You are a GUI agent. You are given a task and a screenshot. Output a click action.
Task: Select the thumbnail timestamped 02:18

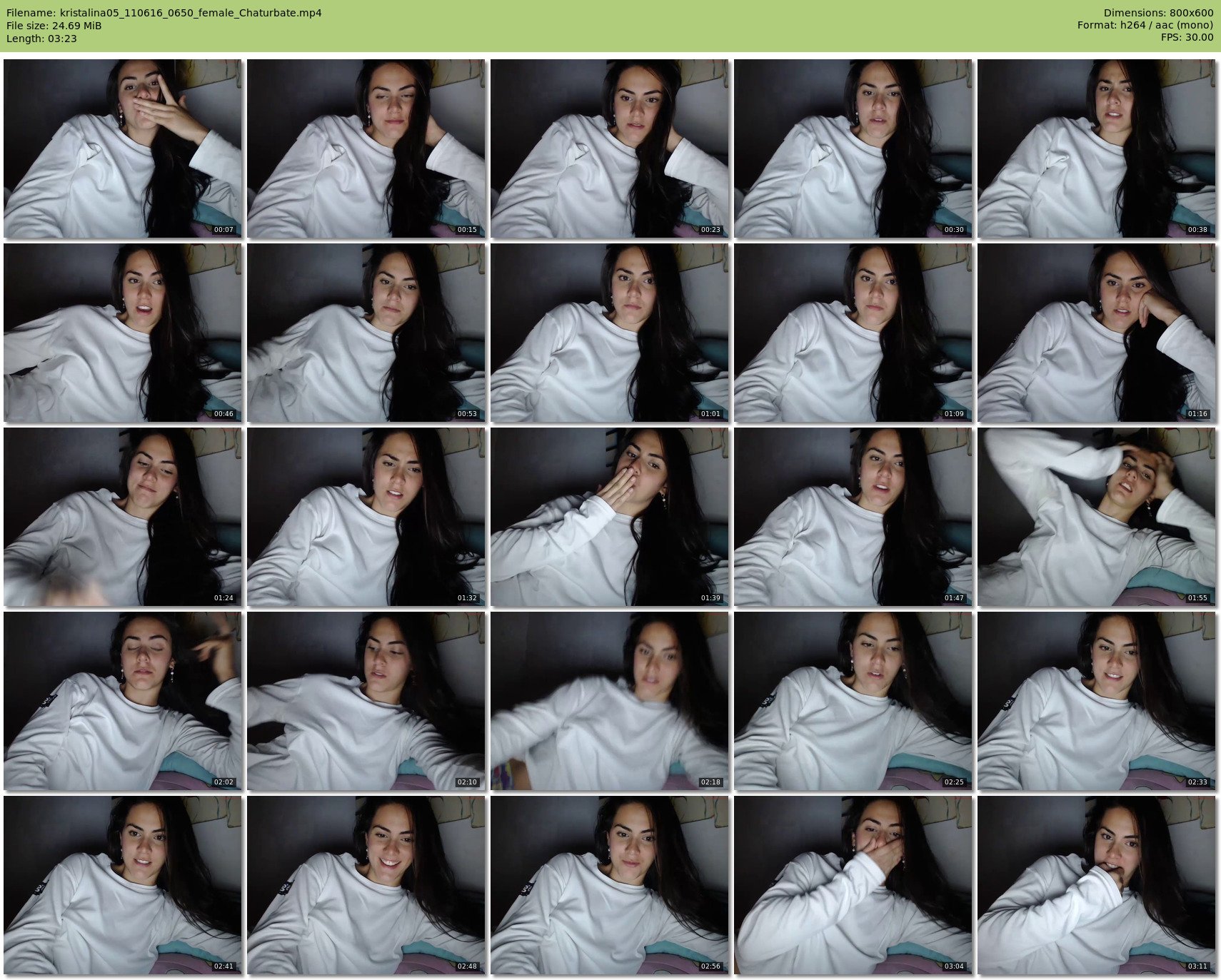(x=610, y=701)
